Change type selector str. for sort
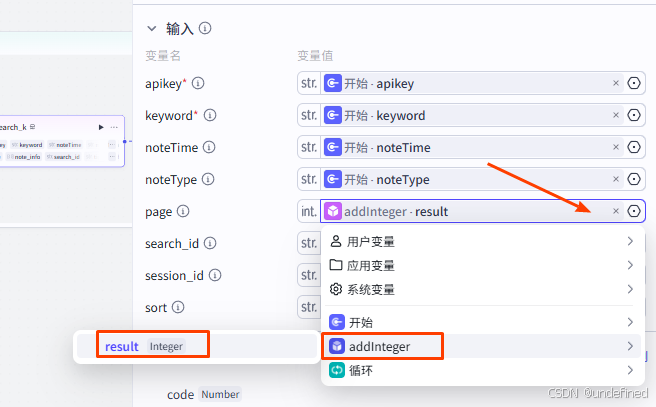Viewport: 656px width, 407px height. click(309, 307)
